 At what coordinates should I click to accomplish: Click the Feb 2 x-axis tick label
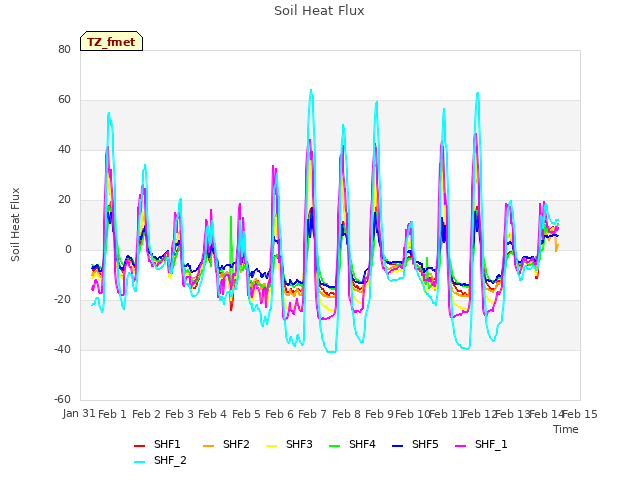point(146,414)
